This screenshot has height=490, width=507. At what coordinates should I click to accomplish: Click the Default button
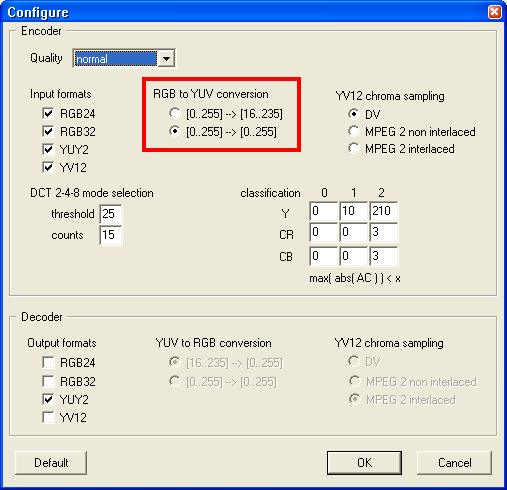[x=51, y=463]
